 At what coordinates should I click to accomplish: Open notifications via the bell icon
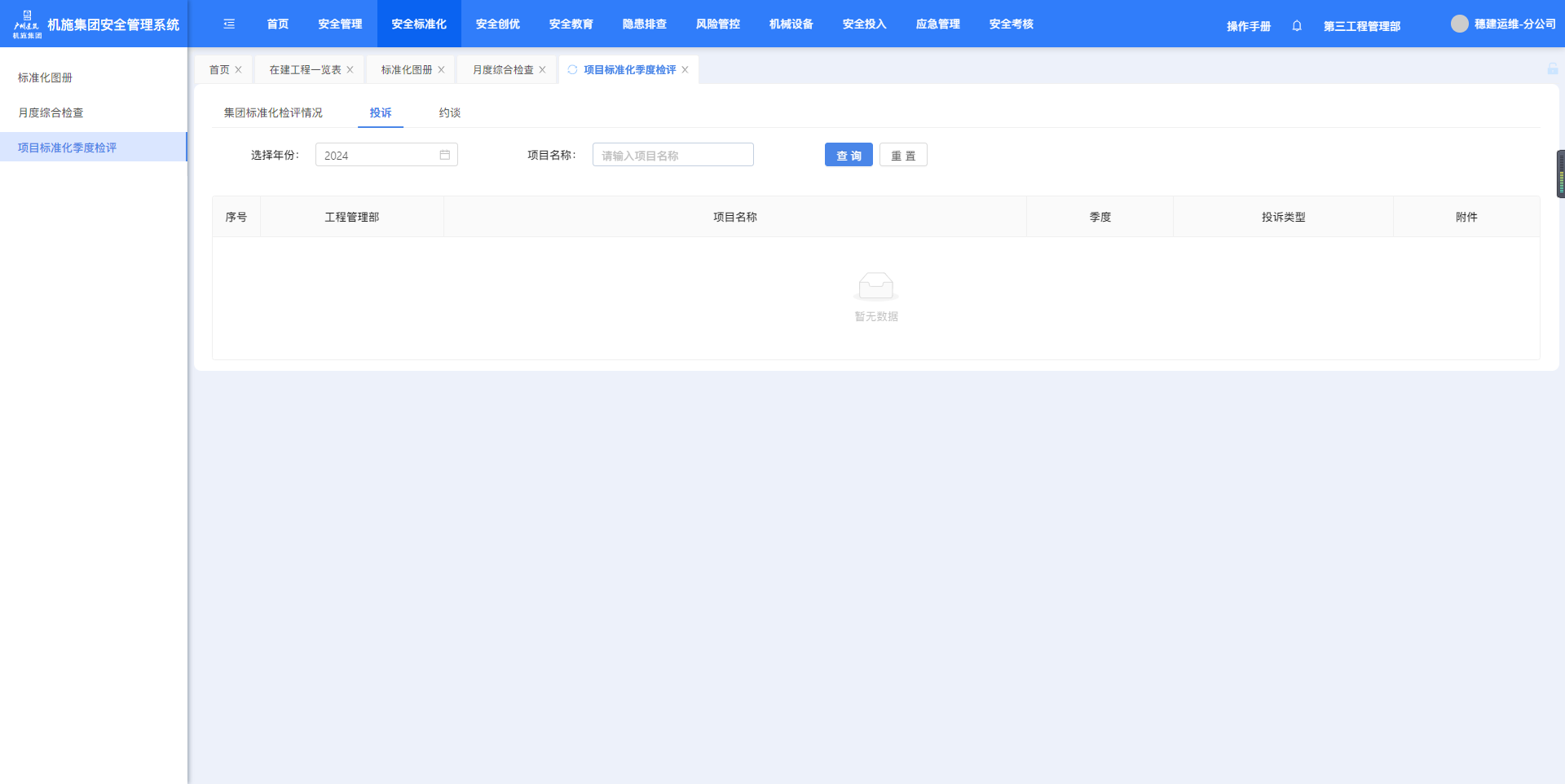click(1297, 26)
